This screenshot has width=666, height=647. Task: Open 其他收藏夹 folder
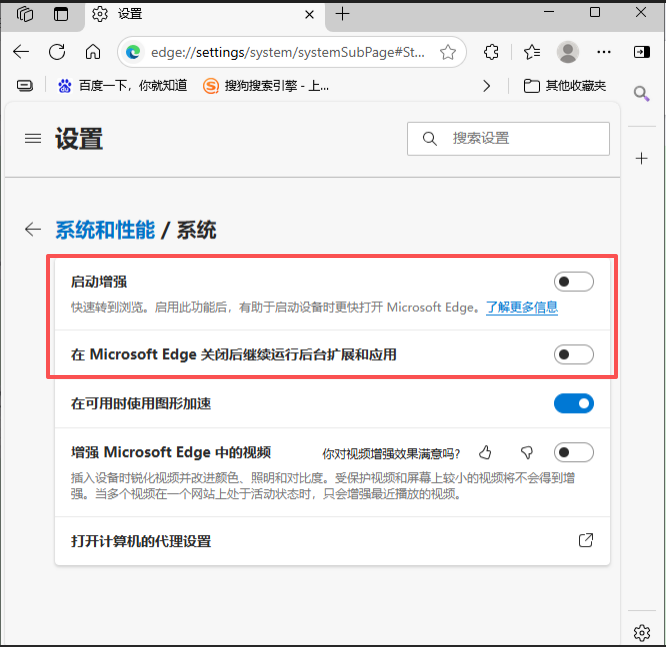tap(564, 86)
